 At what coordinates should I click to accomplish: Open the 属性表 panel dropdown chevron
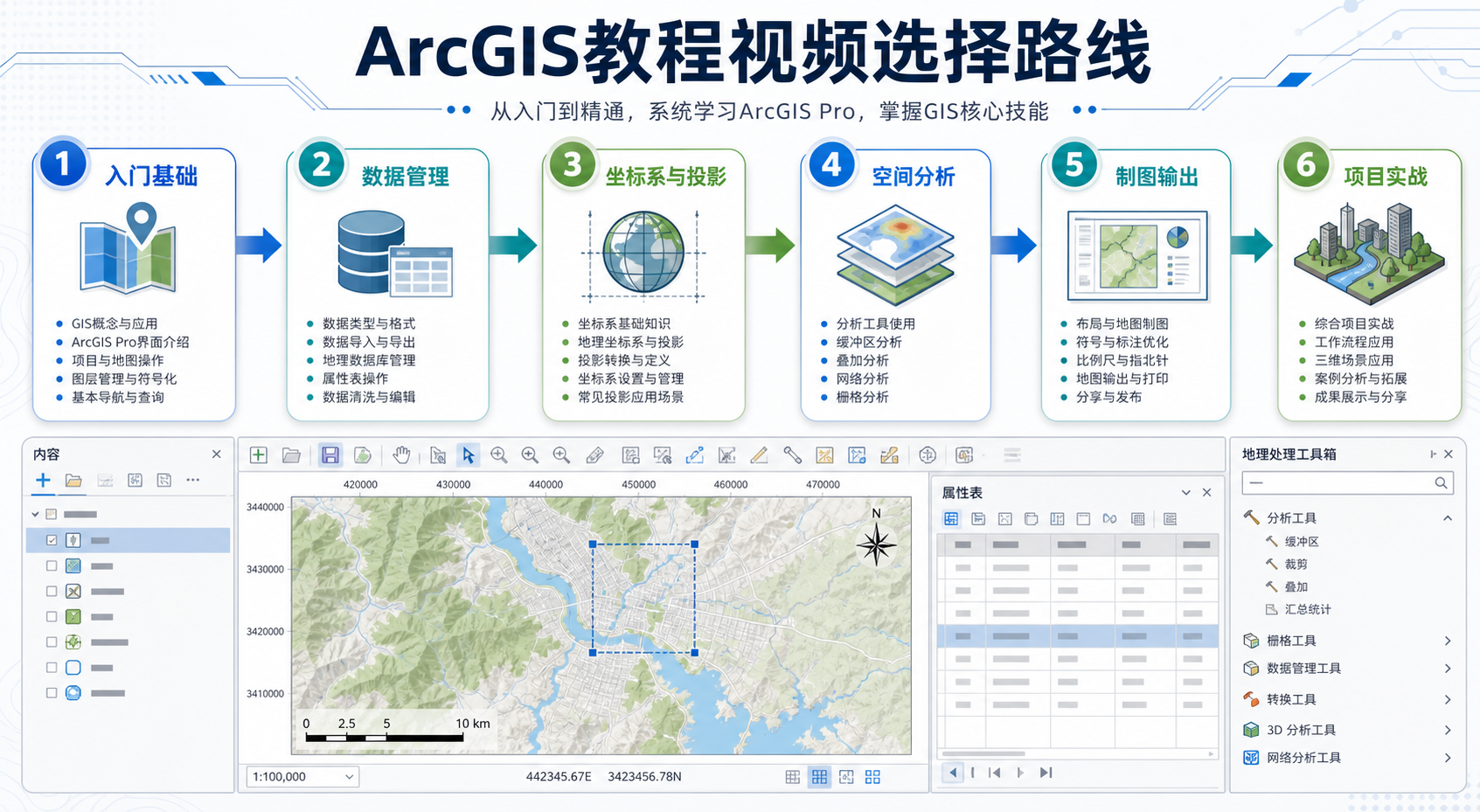pos(1186,493)
